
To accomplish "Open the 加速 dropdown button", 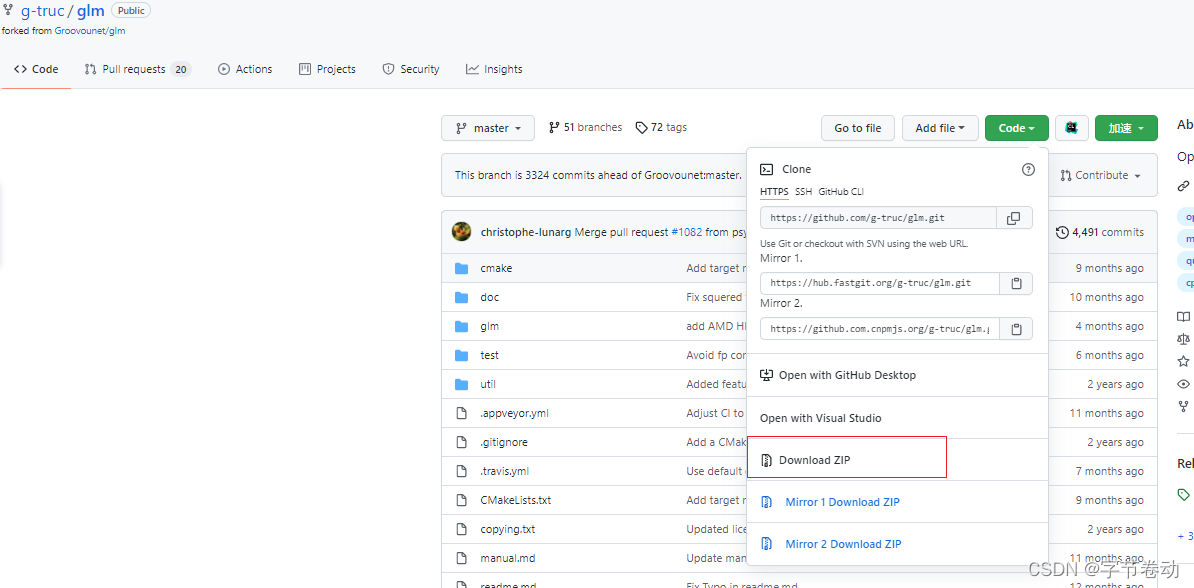I will tap(1126, 128).
